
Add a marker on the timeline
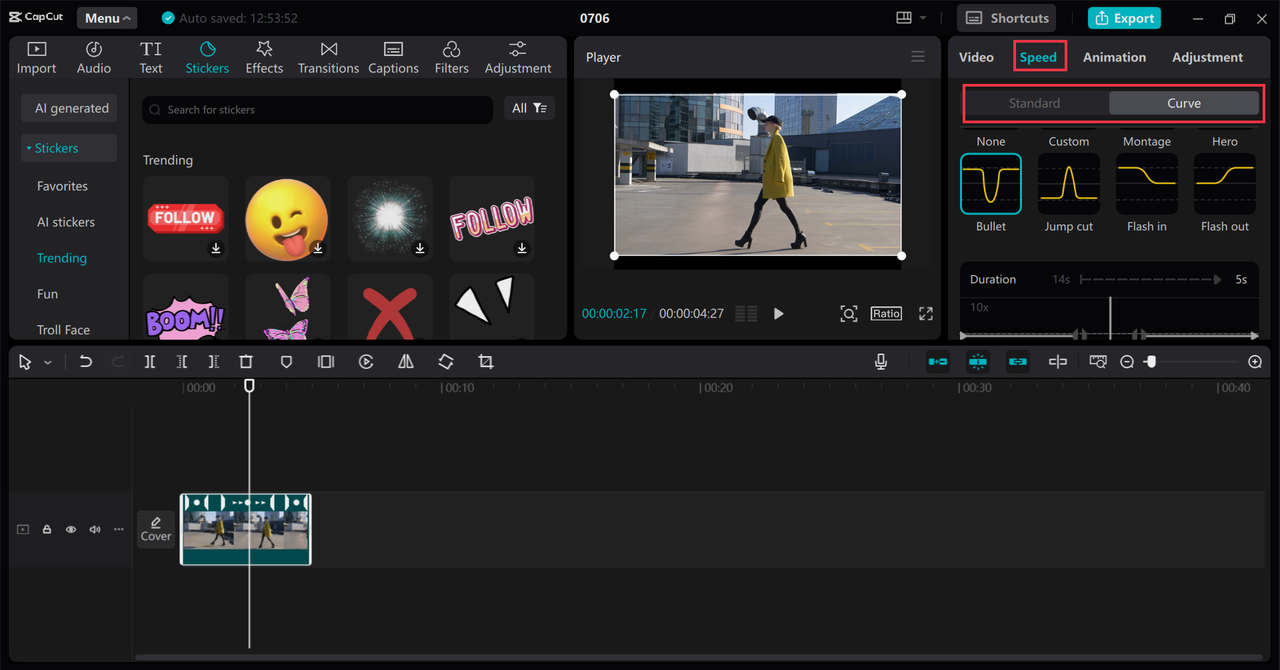(286, 362)
